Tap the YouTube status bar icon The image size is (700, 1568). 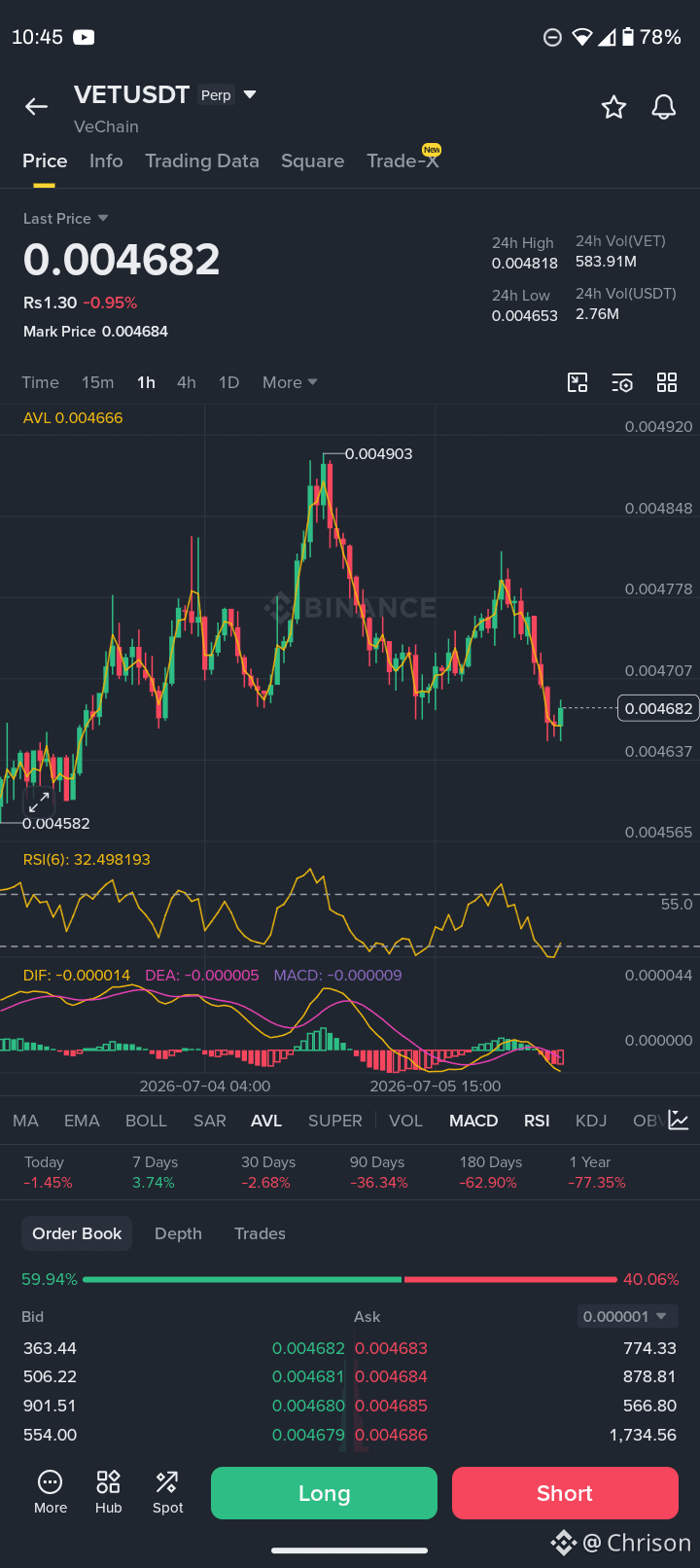(84, 37)
